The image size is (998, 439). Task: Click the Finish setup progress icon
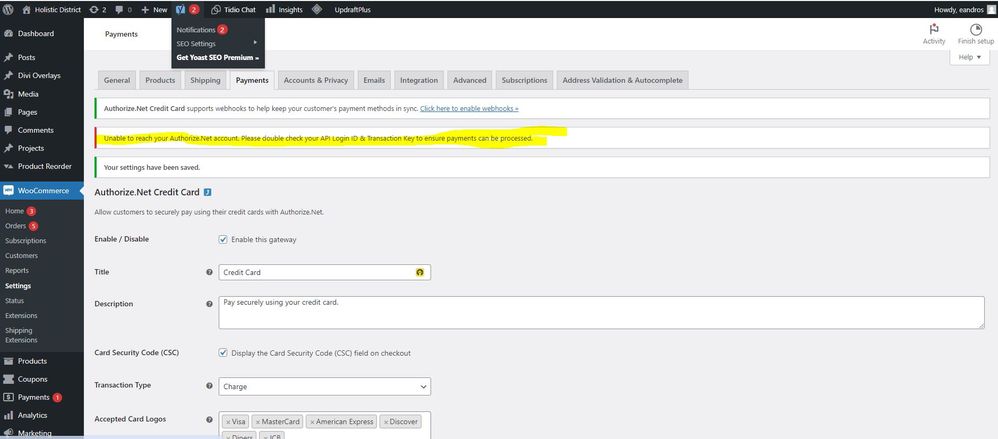pyautogui.click(x=975, y=30)
